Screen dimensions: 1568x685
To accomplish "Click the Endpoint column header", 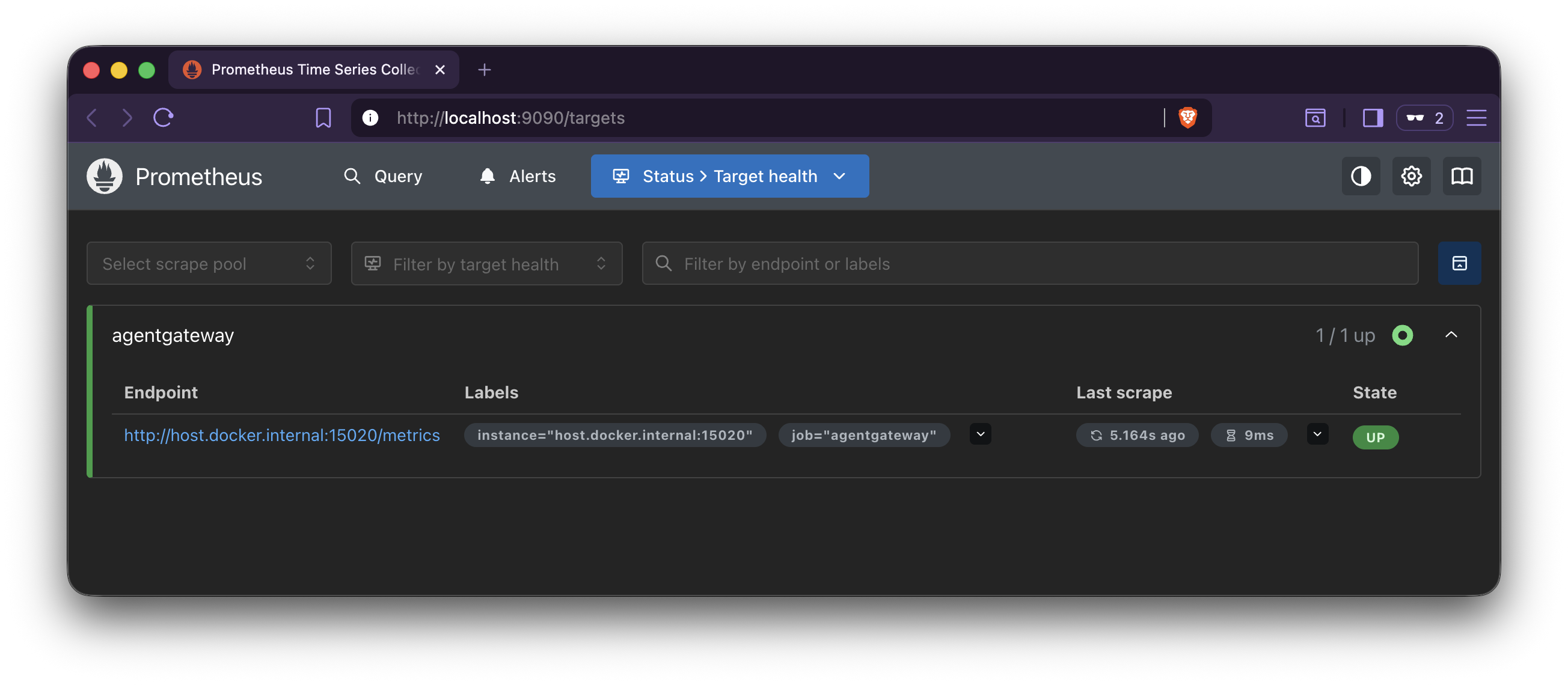I will pyautogui.click(x=161, y=392).
